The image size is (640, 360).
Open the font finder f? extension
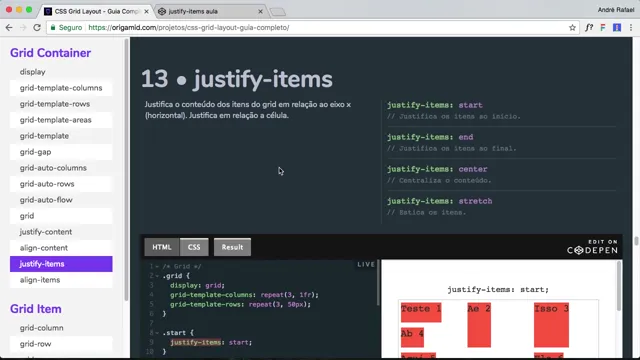(589, 27)
